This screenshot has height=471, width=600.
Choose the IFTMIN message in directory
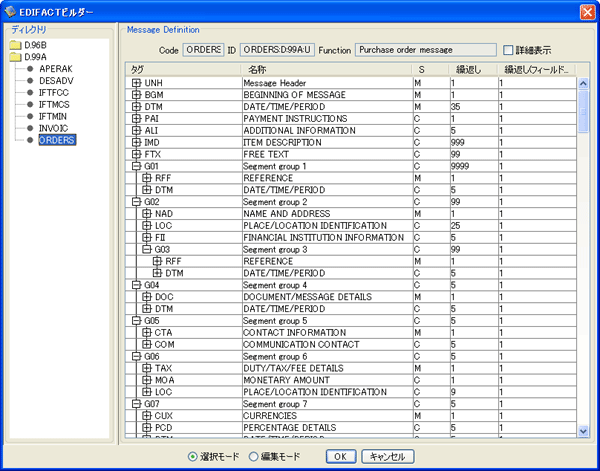point(55,116)
